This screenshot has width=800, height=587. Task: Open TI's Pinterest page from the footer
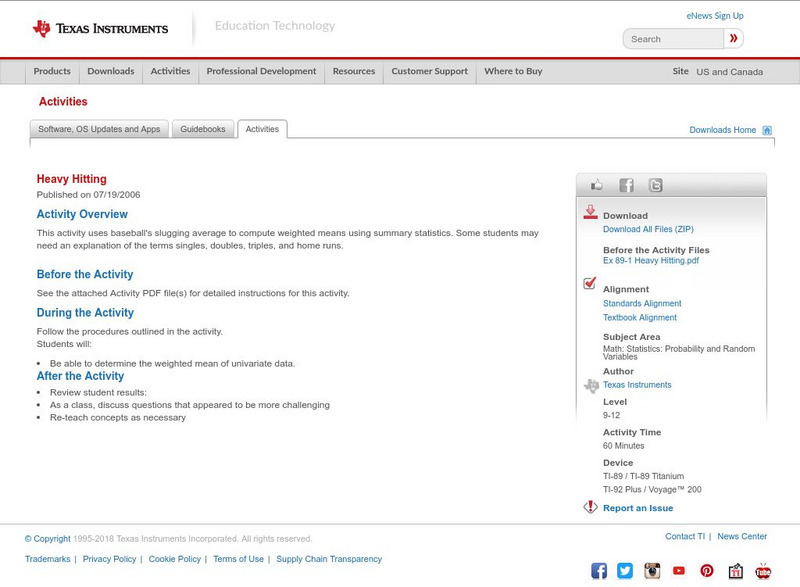[707, 571]
